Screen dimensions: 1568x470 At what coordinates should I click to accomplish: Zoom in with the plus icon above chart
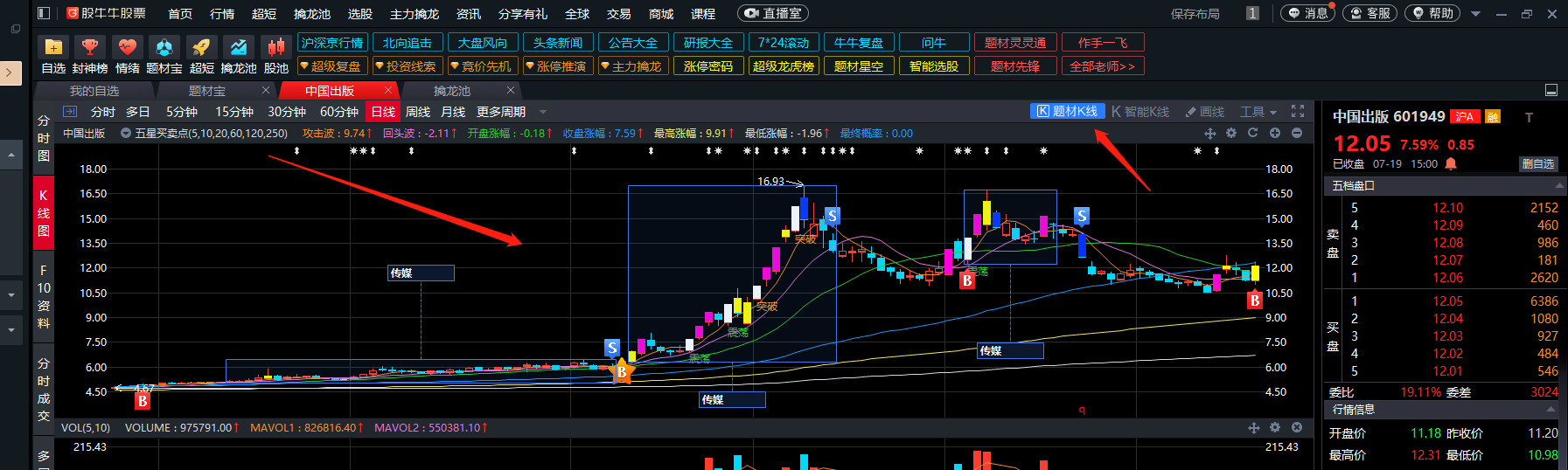point(1275,133)
